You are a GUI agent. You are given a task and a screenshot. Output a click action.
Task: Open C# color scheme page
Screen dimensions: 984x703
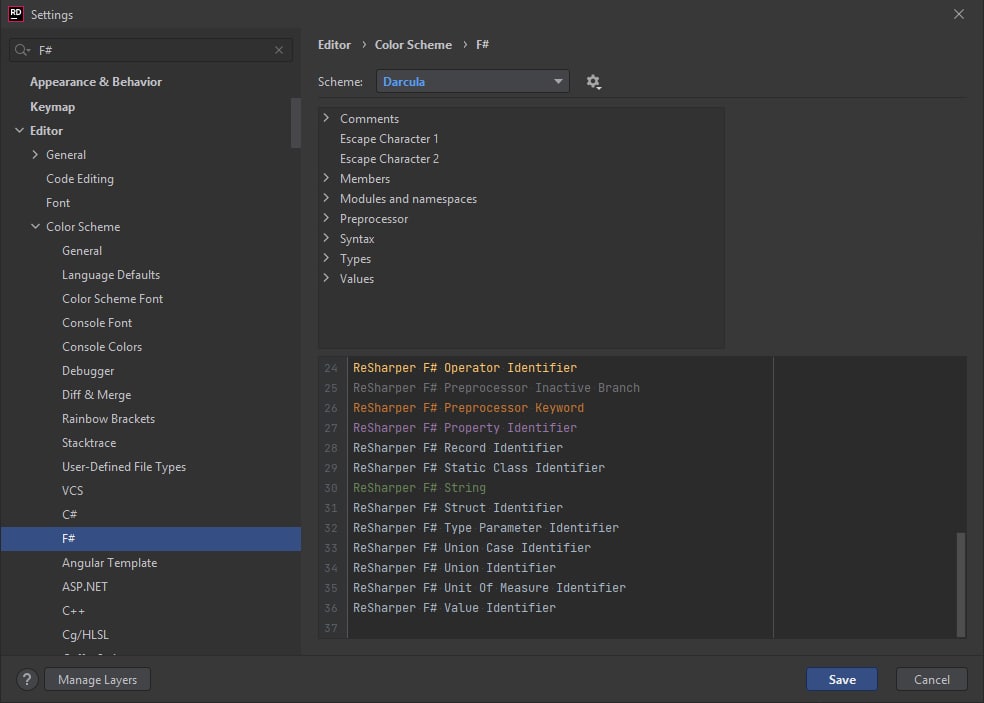tap(69, 515)
